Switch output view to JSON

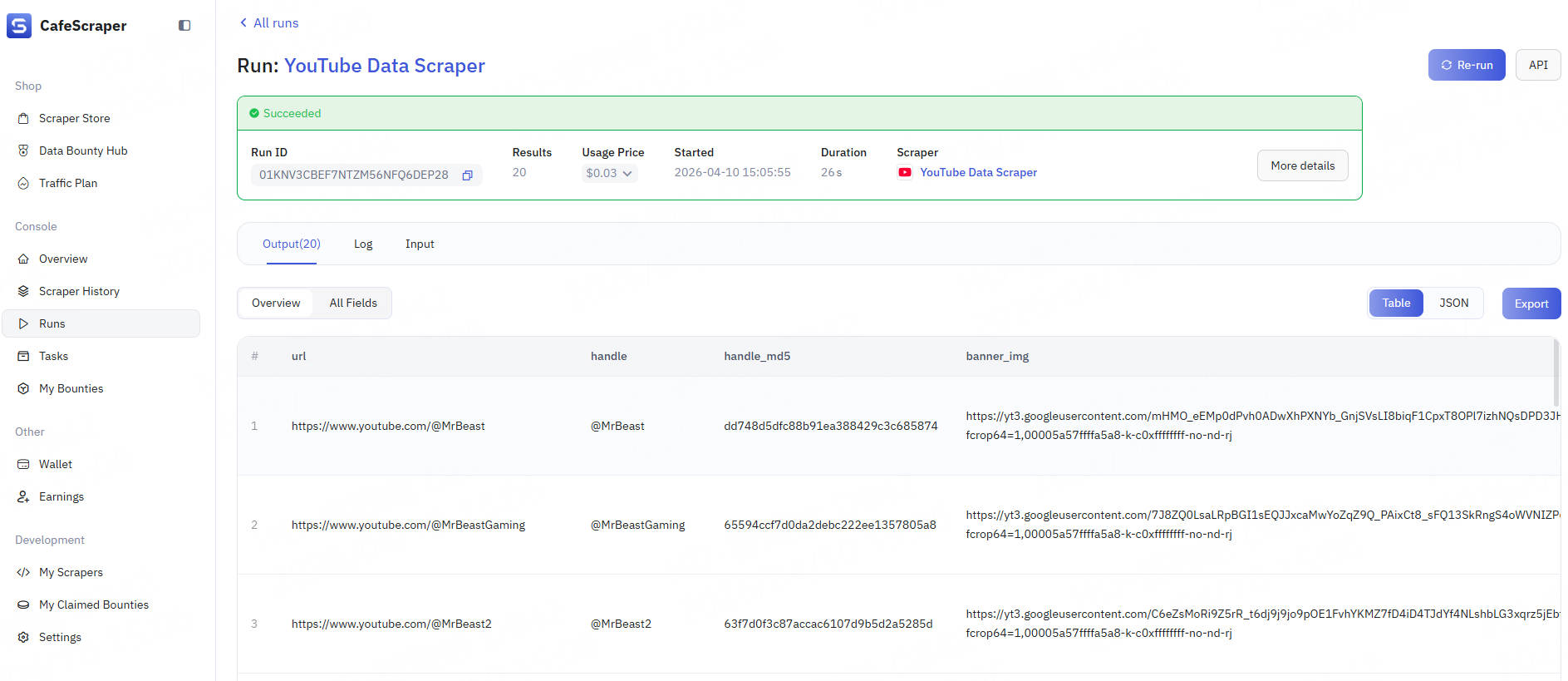pos(1453,303)
